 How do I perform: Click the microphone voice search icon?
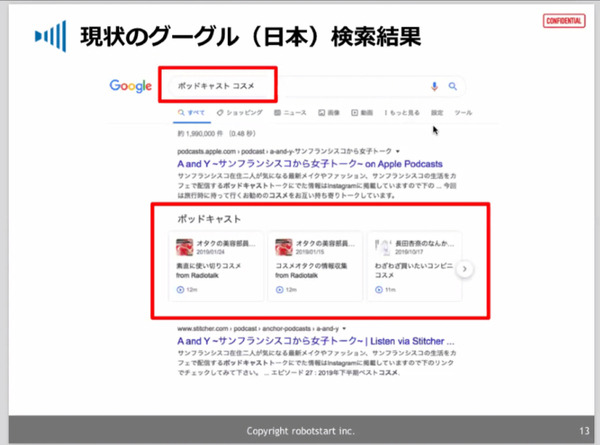tap(434, 86)
